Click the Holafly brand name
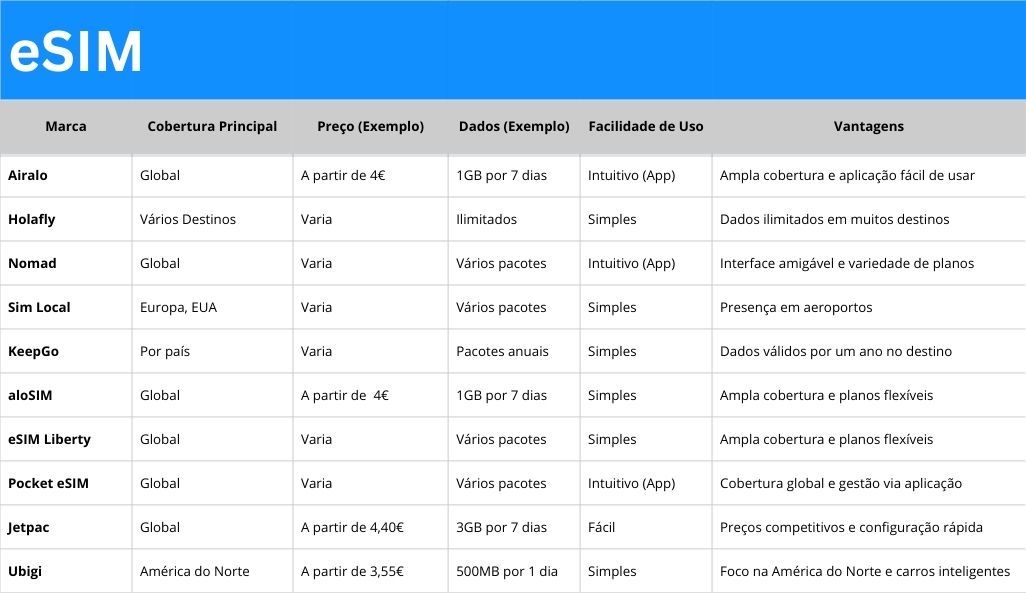Viewport: 1026px width, 593px height. (31, 219)
